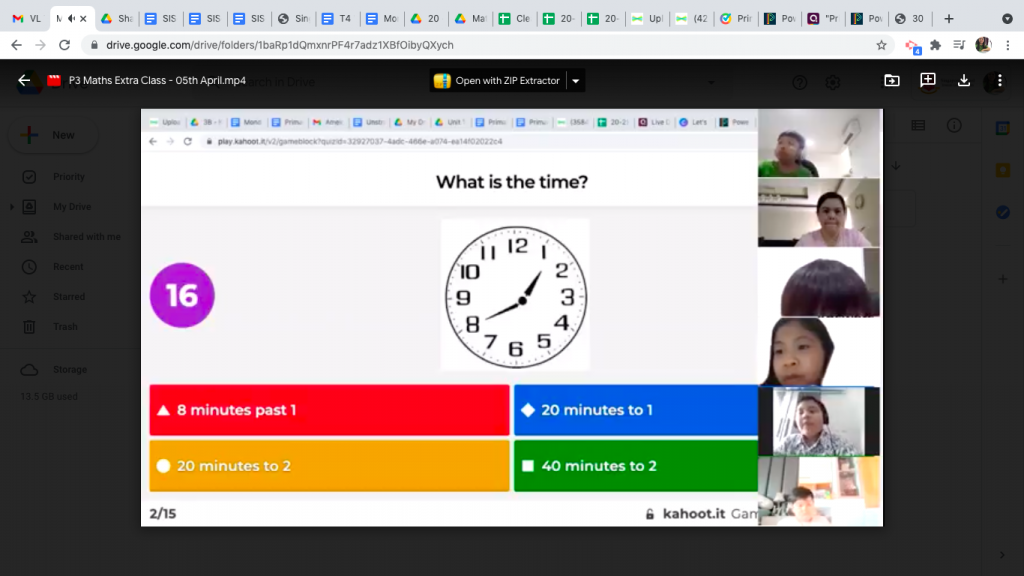
Task: Click the extension icon with badge 4
Action: [911, 45]
